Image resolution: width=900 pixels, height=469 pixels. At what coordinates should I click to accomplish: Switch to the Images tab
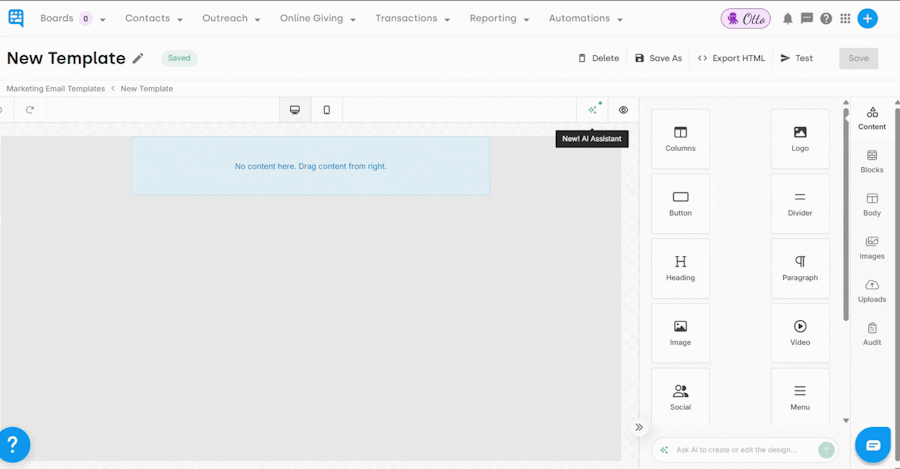pyautogui.click(x=872, y=247)
